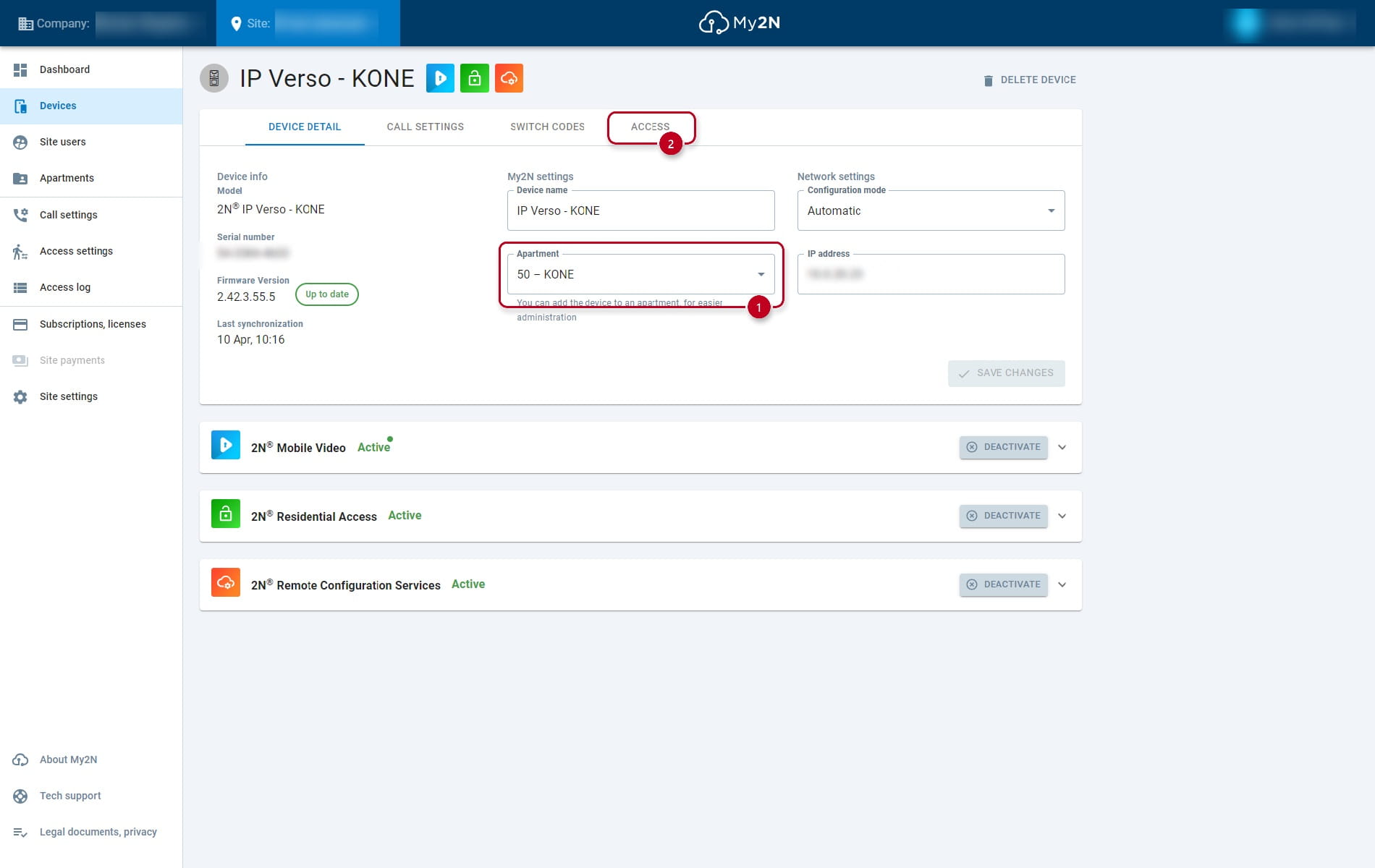Click the model text 2N IP Verso - KONE
1375x868 pixels.
coord(271,209)
